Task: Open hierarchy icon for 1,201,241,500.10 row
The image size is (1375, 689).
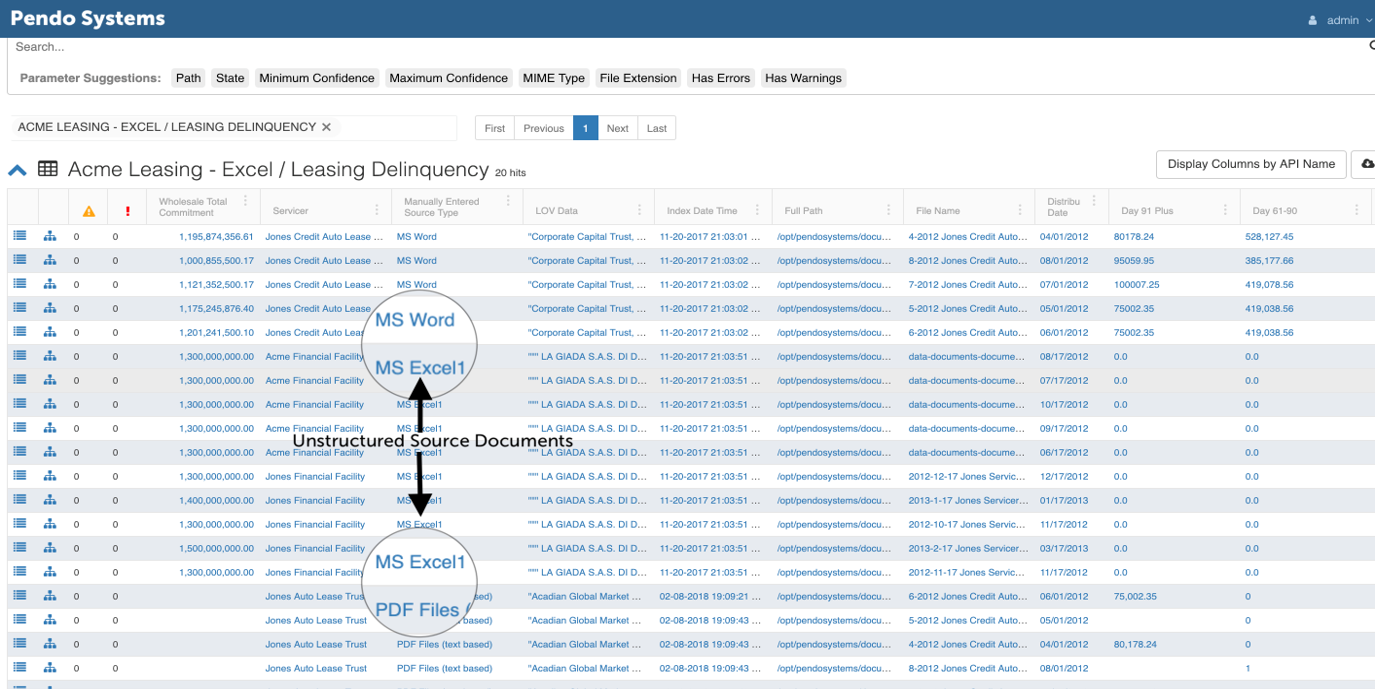Action: 50,333
